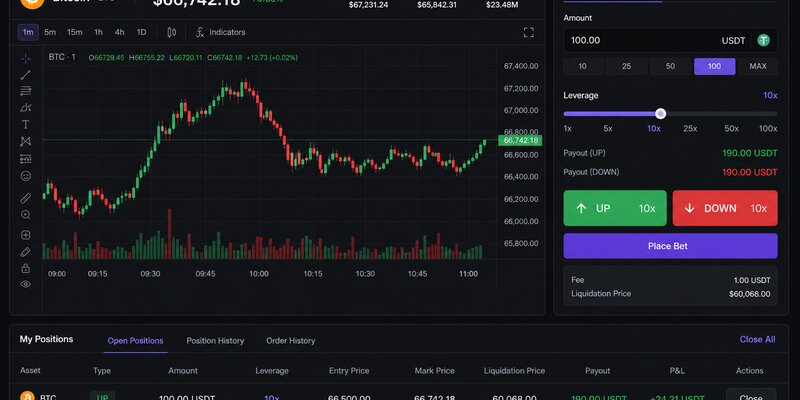Choose the red DOWN 10x direction
Screen dimensions: 800x400
pyautogui.click(x=725, y=208)
